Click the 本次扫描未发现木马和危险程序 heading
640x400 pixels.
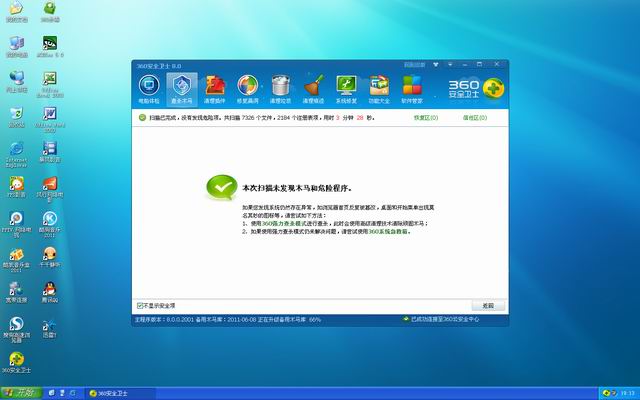point(297,188)
